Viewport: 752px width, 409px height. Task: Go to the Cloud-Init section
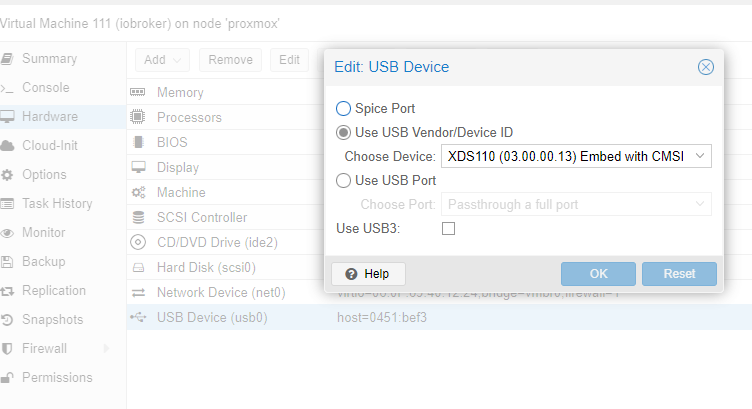(50, 145)
